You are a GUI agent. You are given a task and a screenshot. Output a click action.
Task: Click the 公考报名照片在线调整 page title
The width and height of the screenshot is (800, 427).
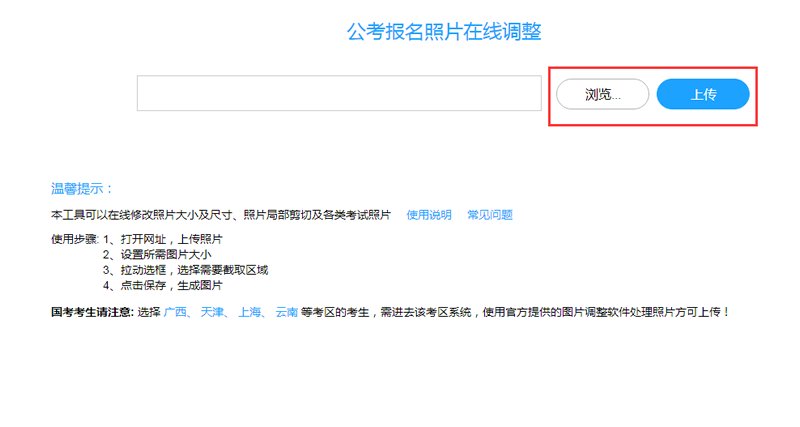click(444, 32)
